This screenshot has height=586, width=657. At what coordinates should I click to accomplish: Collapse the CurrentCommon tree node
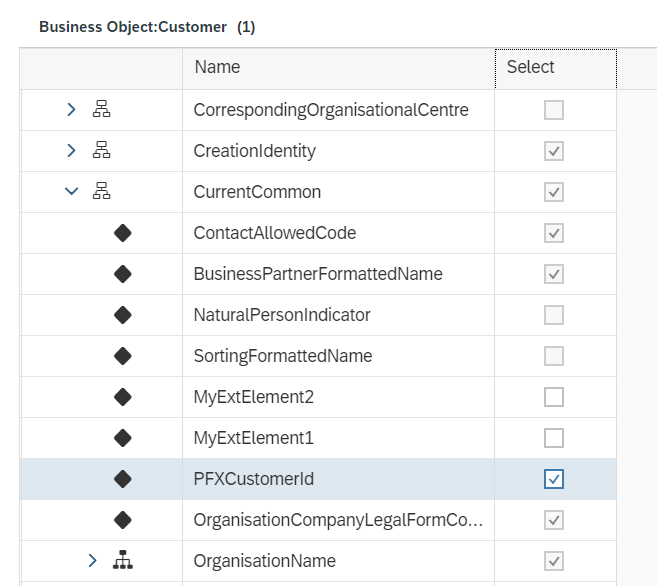71,192
